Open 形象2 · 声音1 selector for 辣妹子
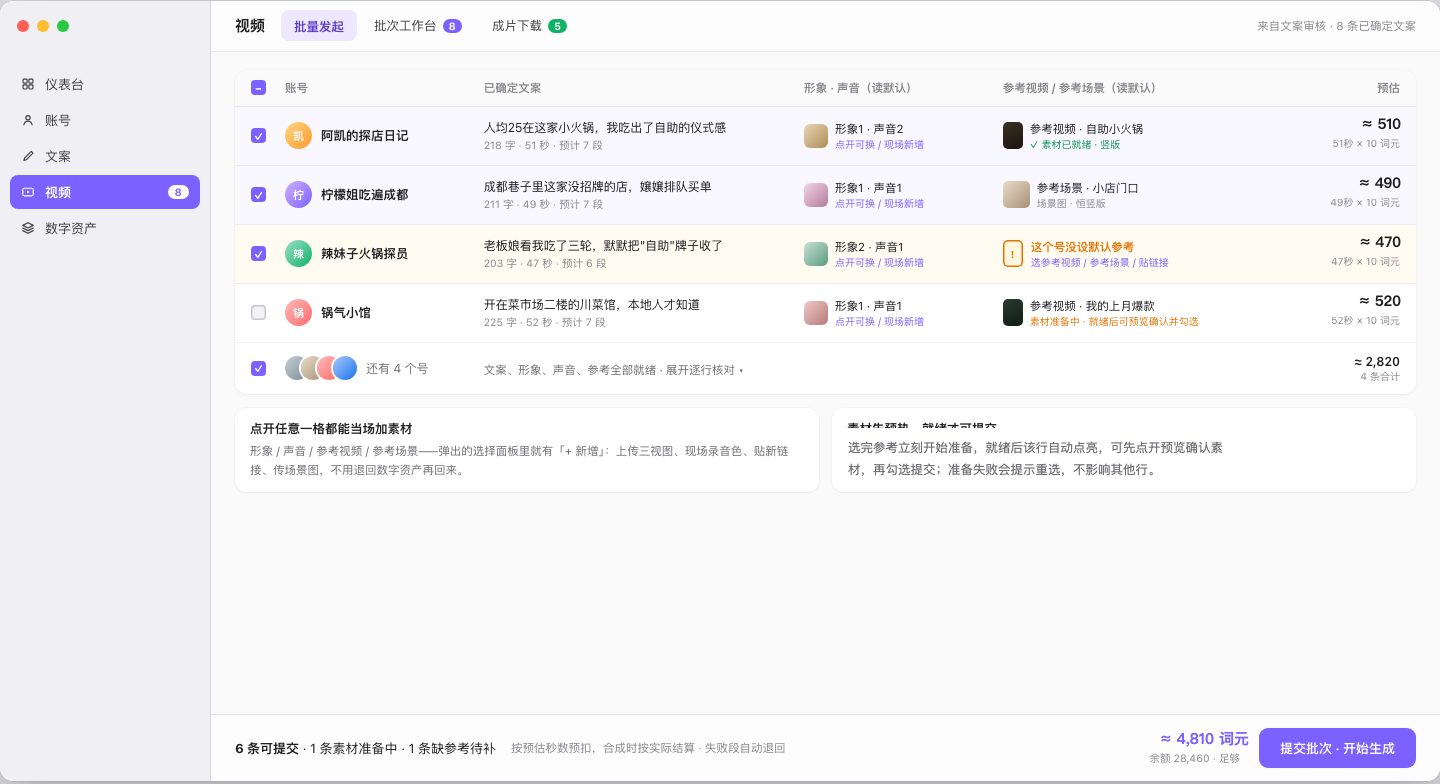The width and height of the screenshot is (1440, 784). point(868,247)
